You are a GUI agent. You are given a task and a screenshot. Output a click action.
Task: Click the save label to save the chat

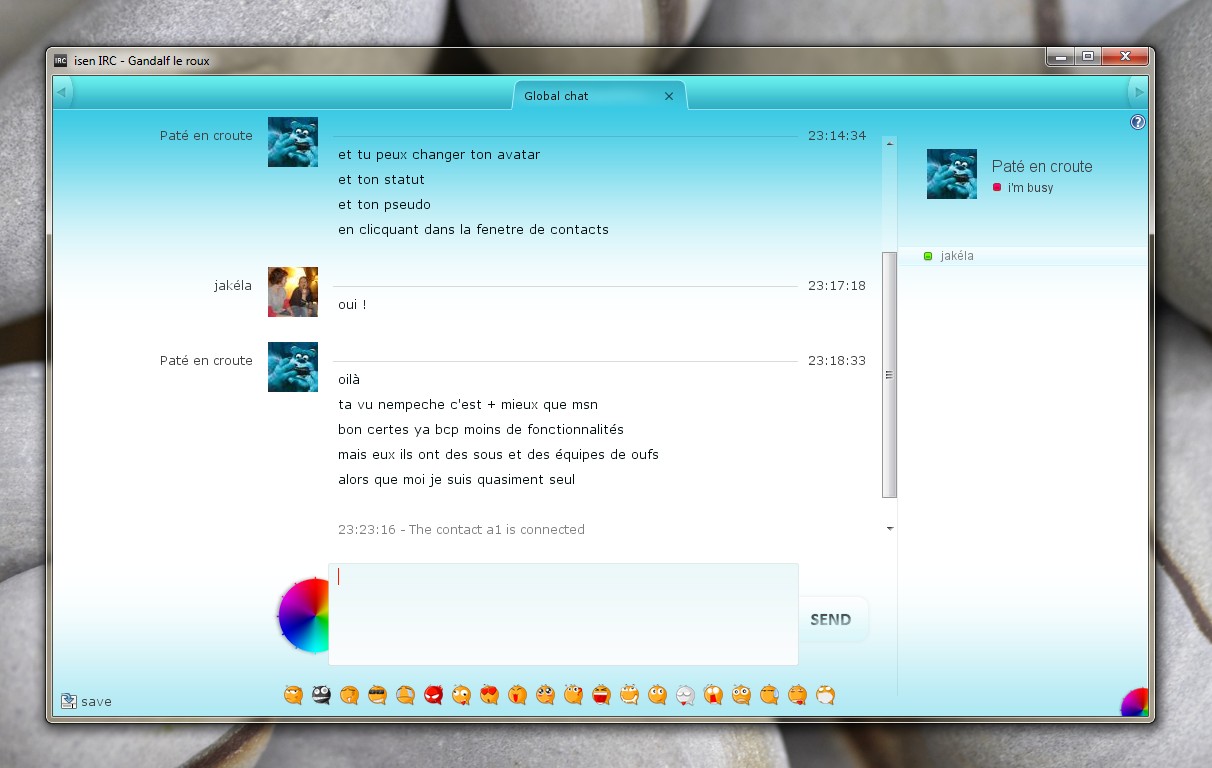pyautogui.click(x=96, y=702)
